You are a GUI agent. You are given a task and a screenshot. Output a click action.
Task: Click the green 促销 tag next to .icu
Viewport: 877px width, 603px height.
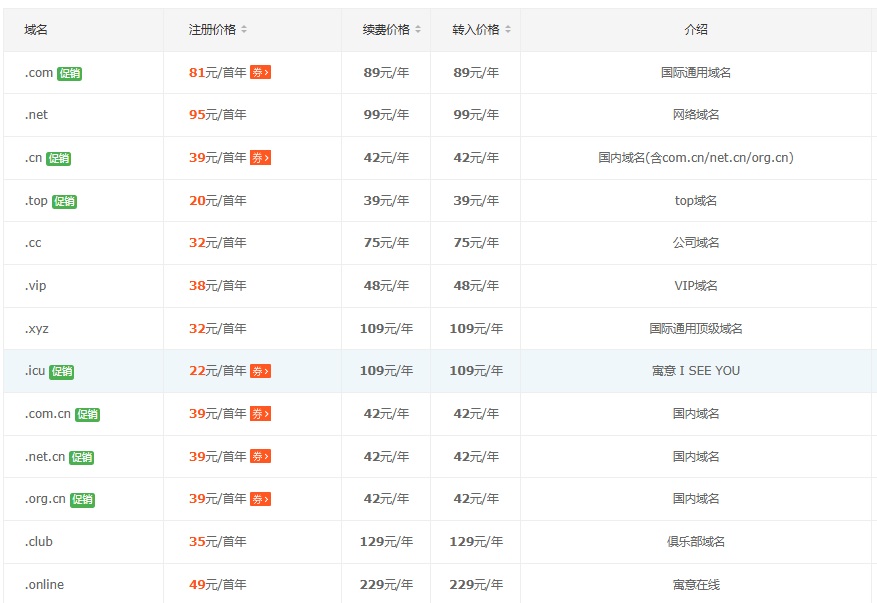pos(61,372)
